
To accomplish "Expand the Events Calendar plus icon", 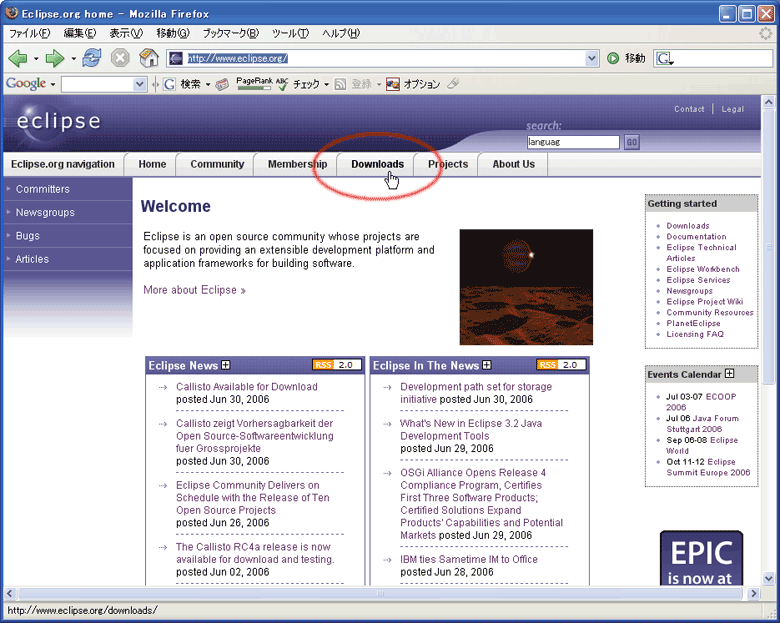I will (x=729, y=373).
